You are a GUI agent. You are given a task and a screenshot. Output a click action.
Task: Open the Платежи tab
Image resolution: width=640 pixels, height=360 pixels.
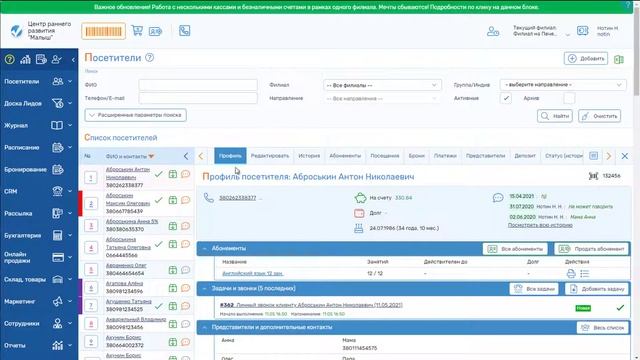[x=445, y=156]
